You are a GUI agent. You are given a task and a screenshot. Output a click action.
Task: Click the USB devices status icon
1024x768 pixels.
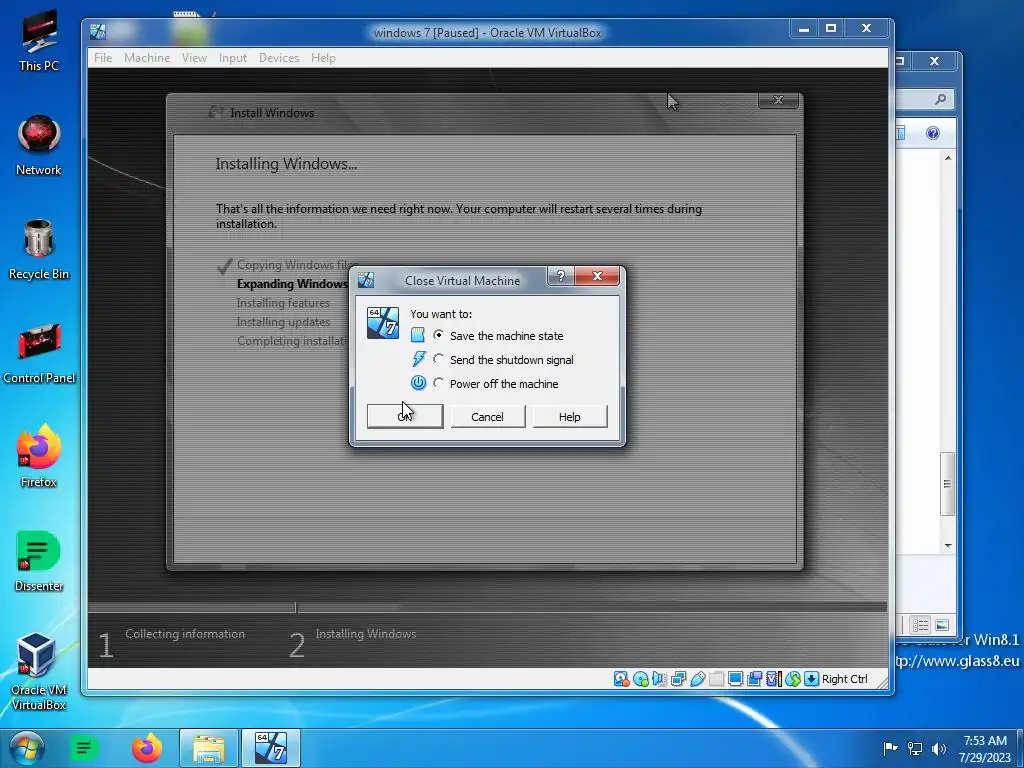point(697,679)
